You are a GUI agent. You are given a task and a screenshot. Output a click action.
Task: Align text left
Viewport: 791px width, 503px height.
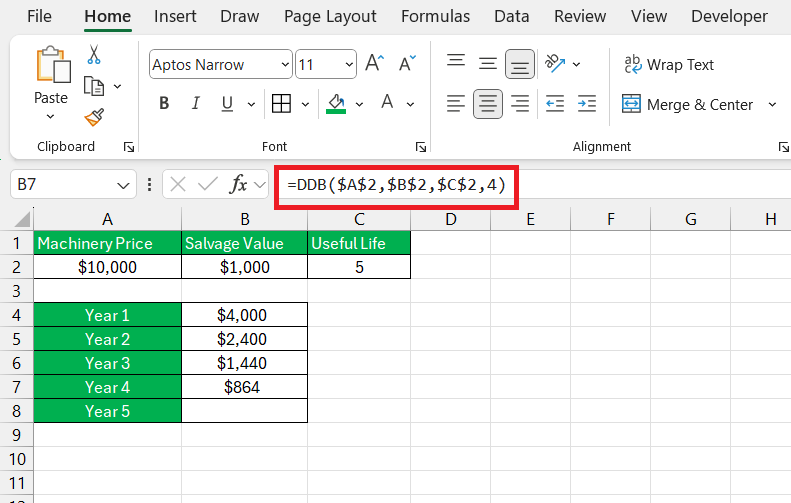coord(456,104)
